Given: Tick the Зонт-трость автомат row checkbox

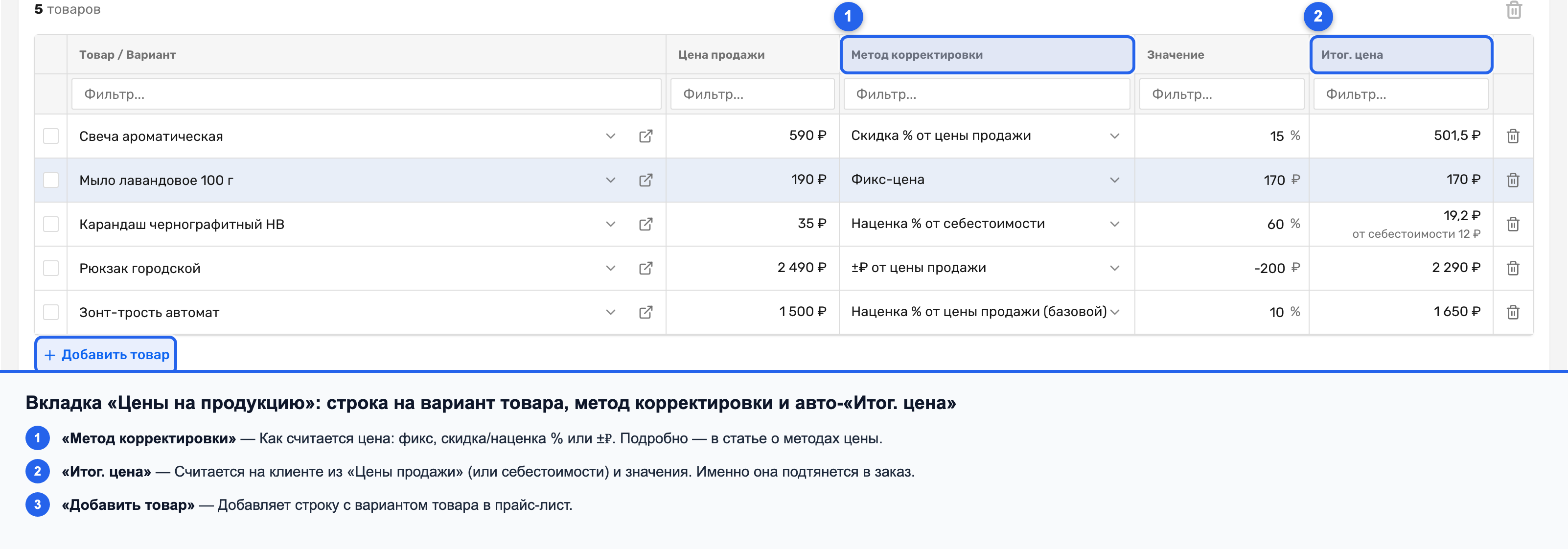Looking at the screenshot, I should coord(51,312).
